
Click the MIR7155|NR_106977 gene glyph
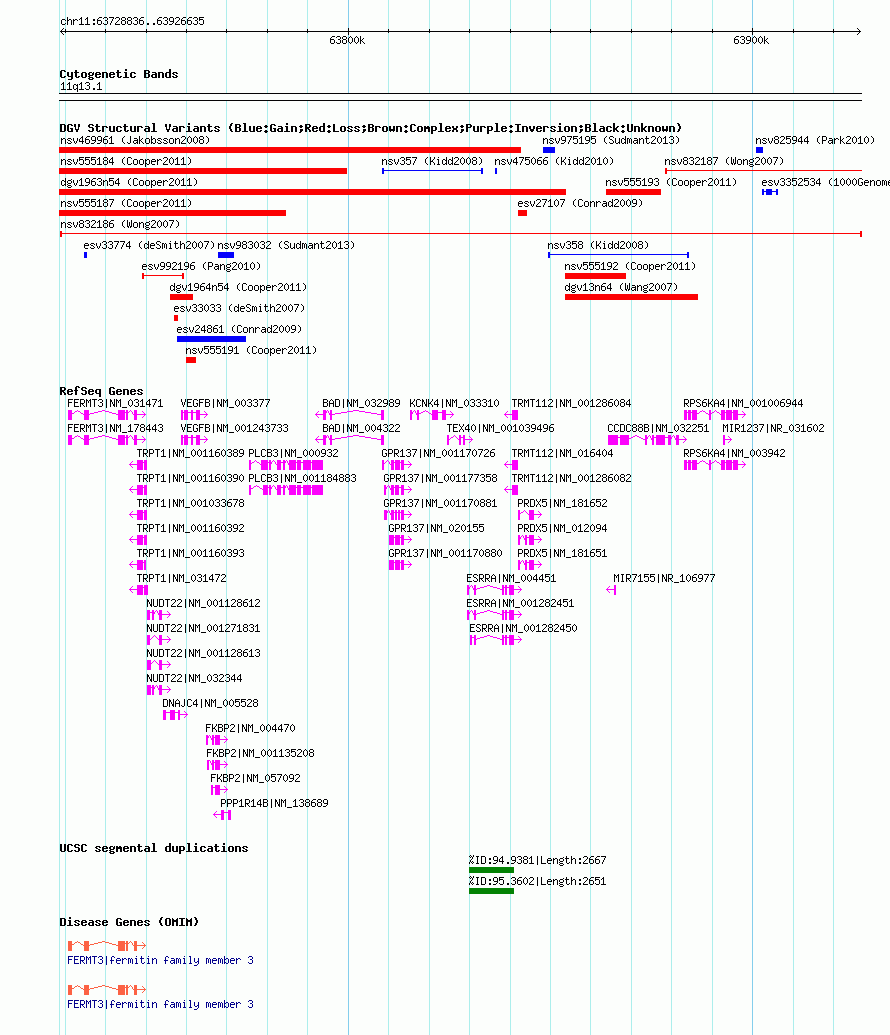(611, 589)
